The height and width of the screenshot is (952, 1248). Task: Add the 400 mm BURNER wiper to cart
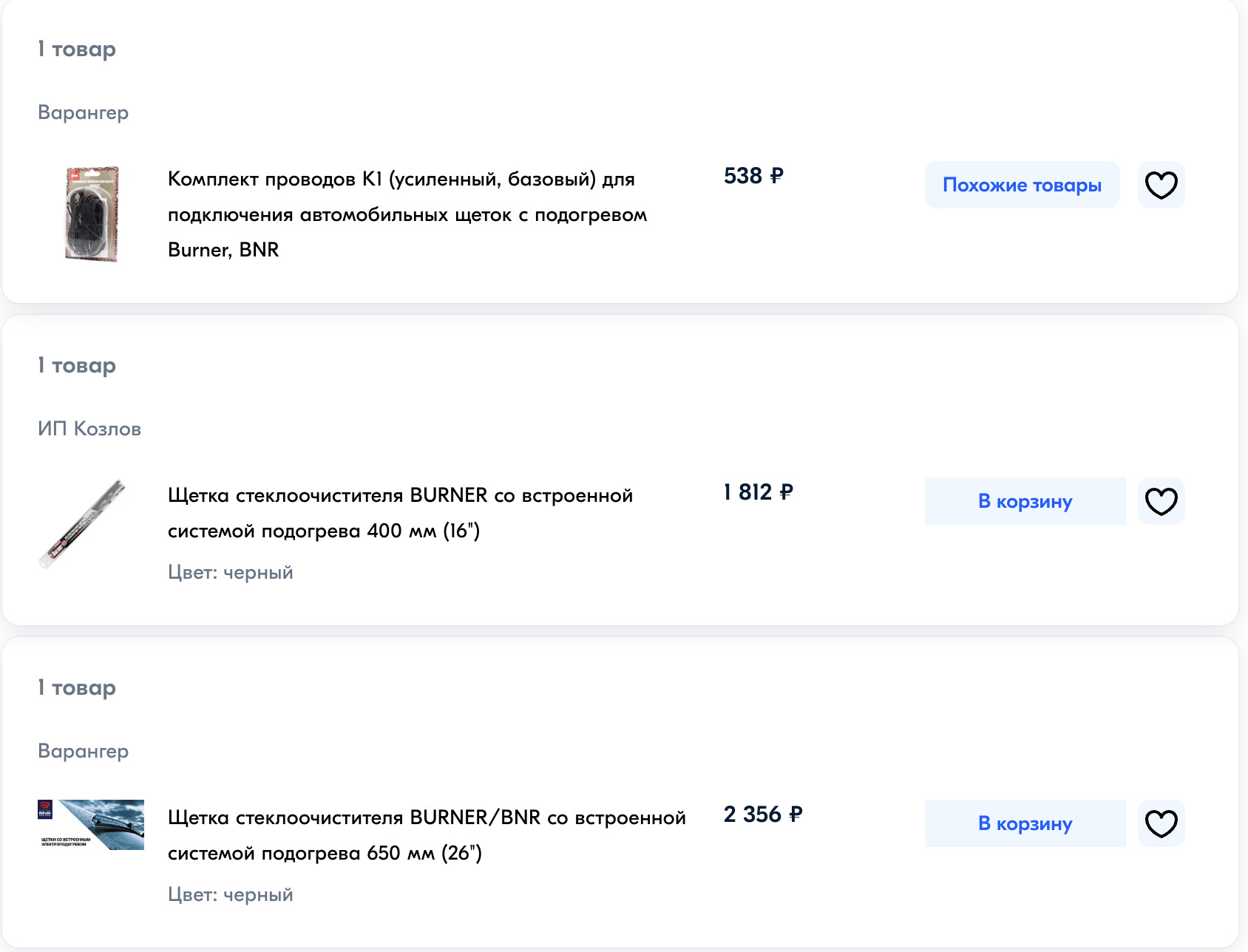[1025, 501]
